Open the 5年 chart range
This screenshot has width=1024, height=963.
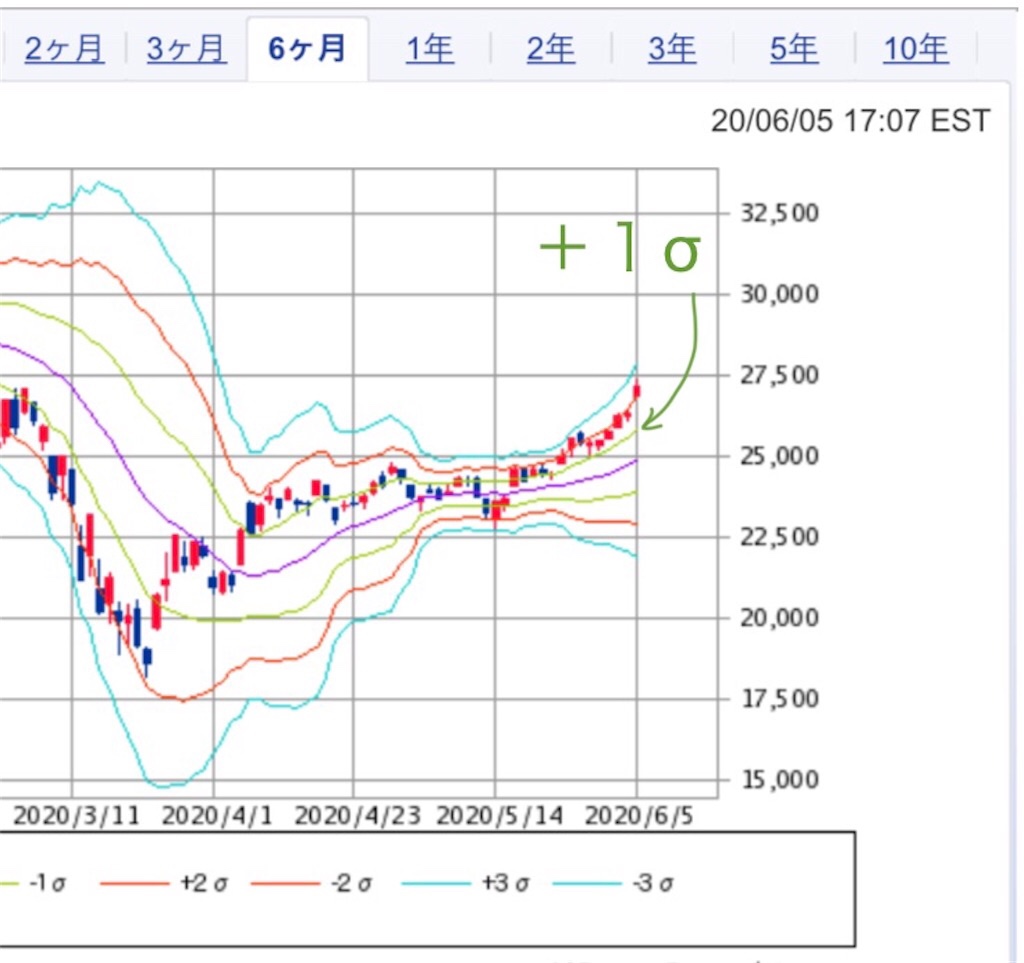(x=794, y=49)
